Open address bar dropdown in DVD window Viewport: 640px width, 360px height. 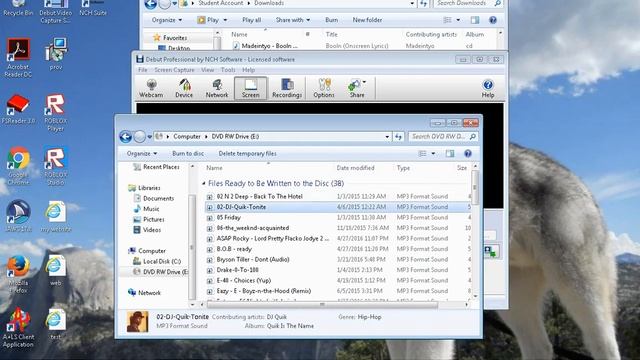click(387, 137)
